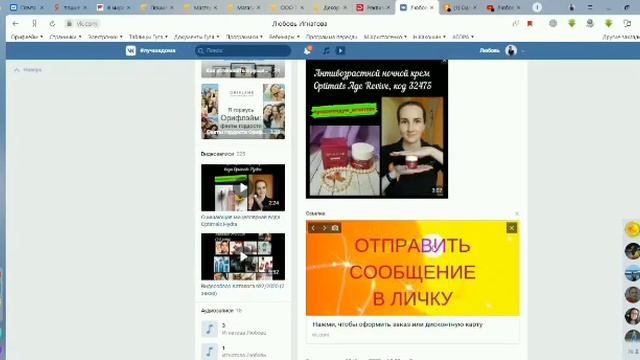Open the partially visible top sidebar thumbnail
This screenshot has height=360, width=640.
(243, 69)
